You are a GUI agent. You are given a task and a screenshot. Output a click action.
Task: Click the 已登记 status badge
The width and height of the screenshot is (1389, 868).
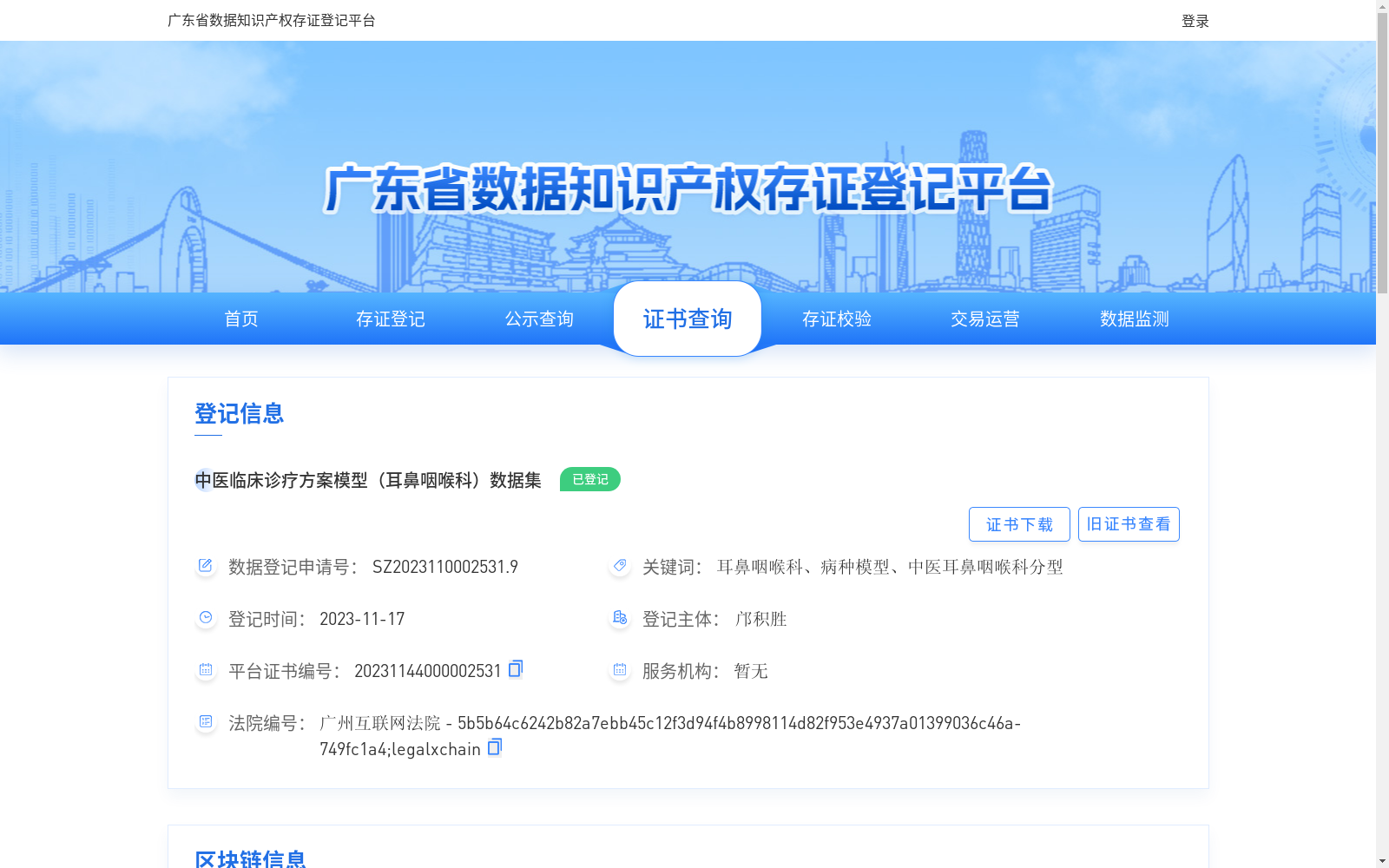[589, 478]
